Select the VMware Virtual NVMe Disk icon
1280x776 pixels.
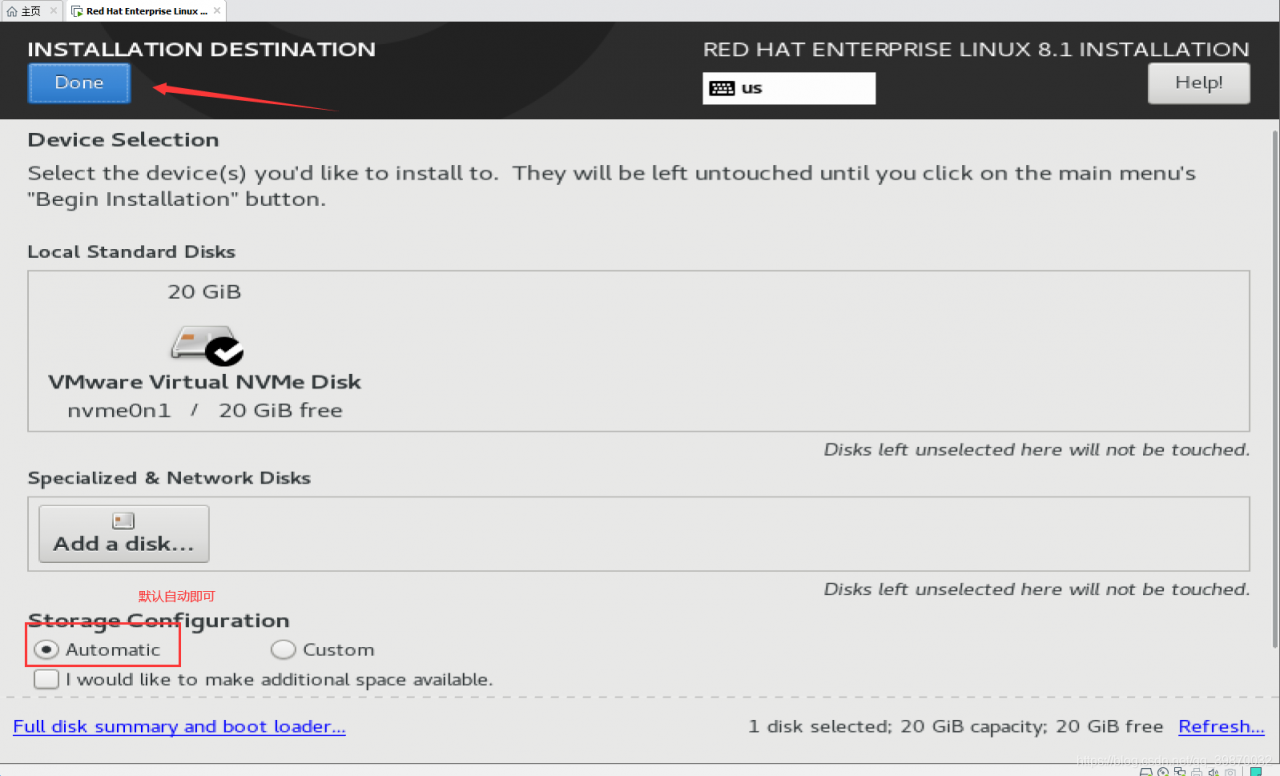tap(205, 346)
